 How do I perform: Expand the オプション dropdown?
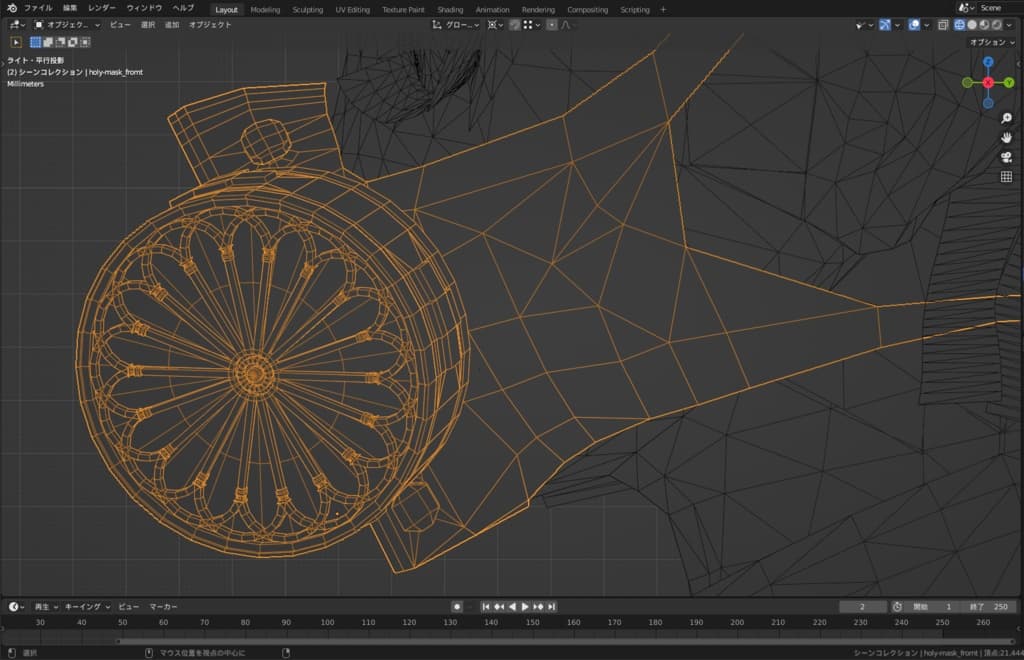(x=992, y=42)
